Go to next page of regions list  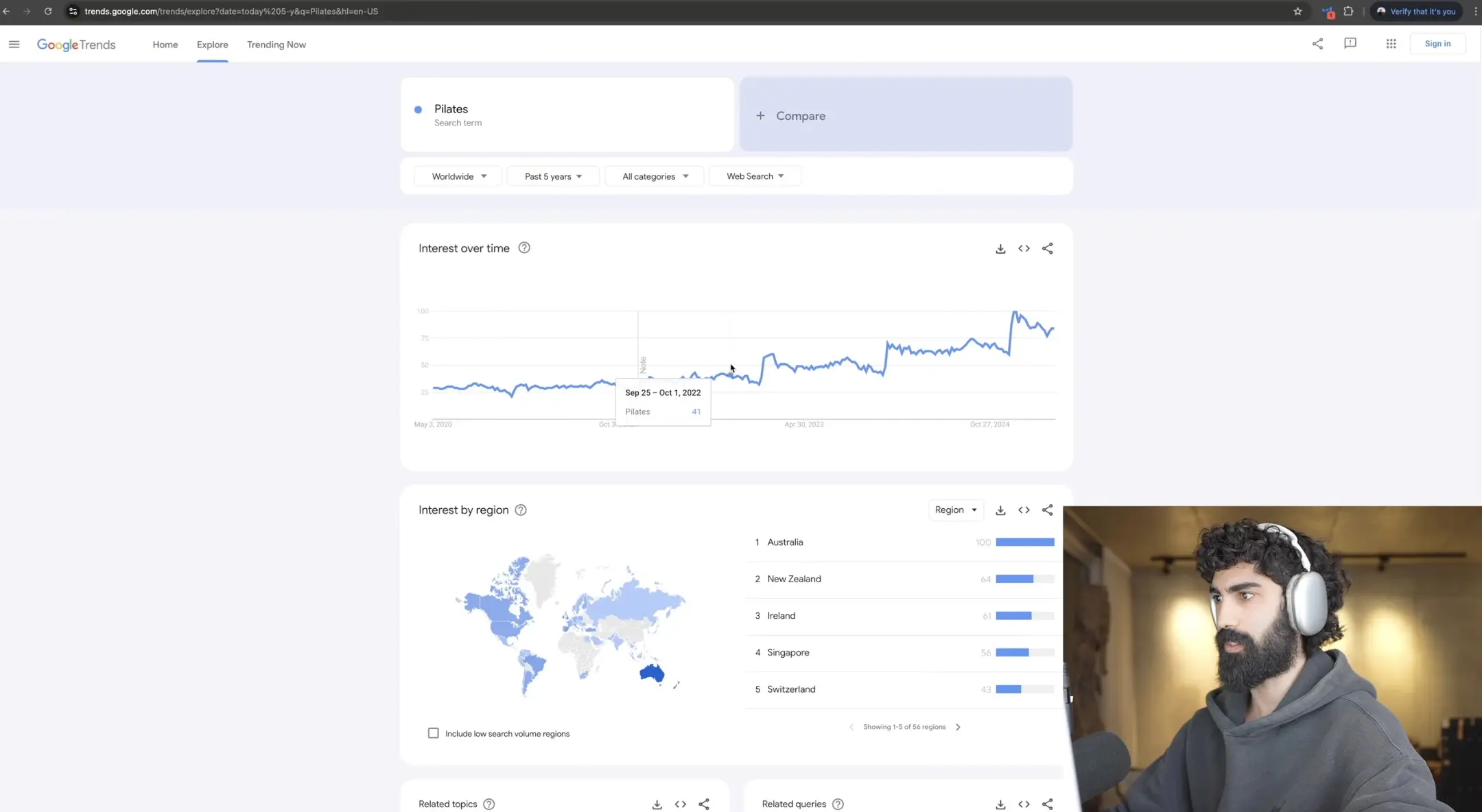coord(958,727)
